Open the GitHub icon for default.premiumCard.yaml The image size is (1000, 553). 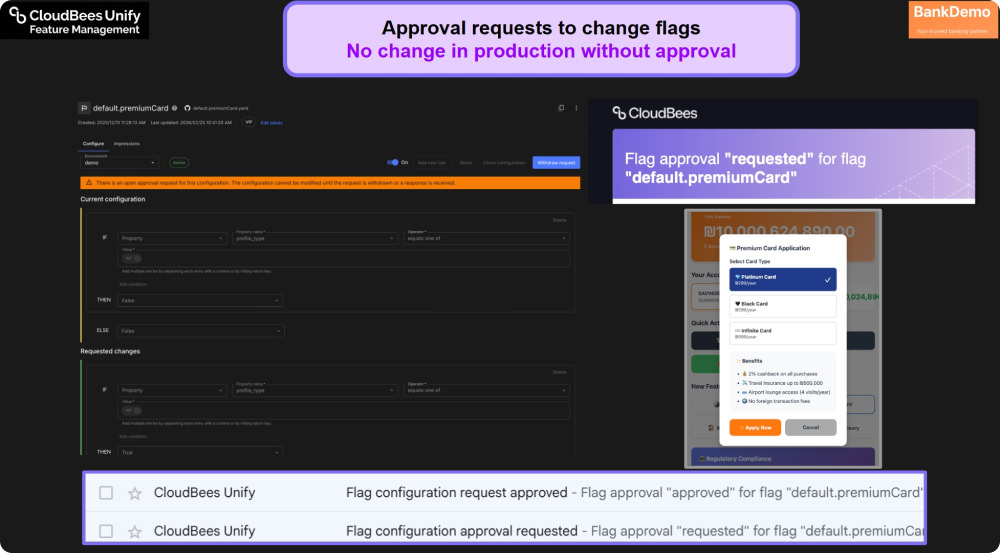(188, 108)
